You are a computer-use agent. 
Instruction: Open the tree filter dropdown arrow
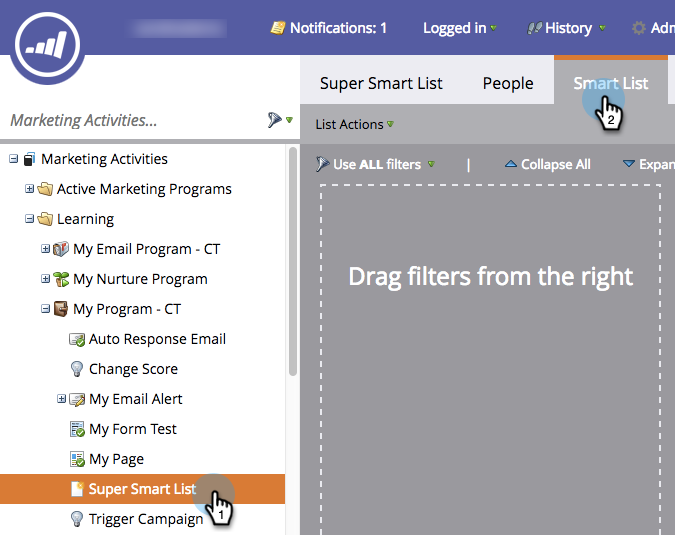(289, 120)
